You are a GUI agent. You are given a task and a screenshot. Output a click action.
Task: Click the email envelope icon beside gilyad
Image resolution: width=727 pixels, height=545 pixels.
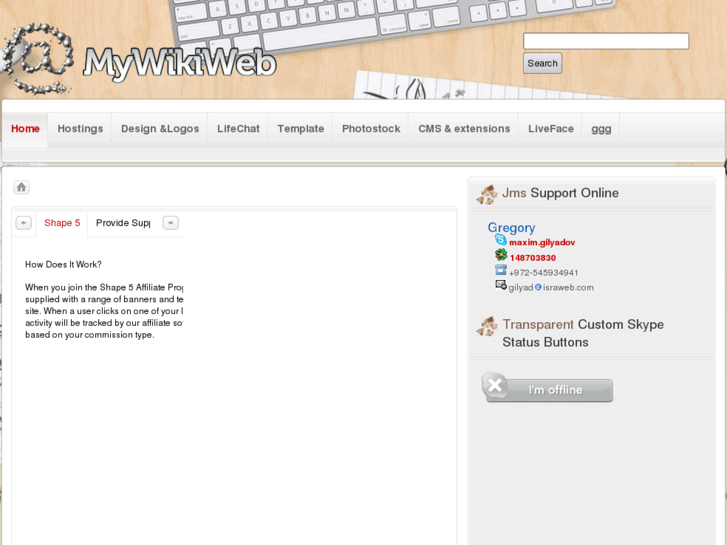pyautogui.click(x=501, y=285)
